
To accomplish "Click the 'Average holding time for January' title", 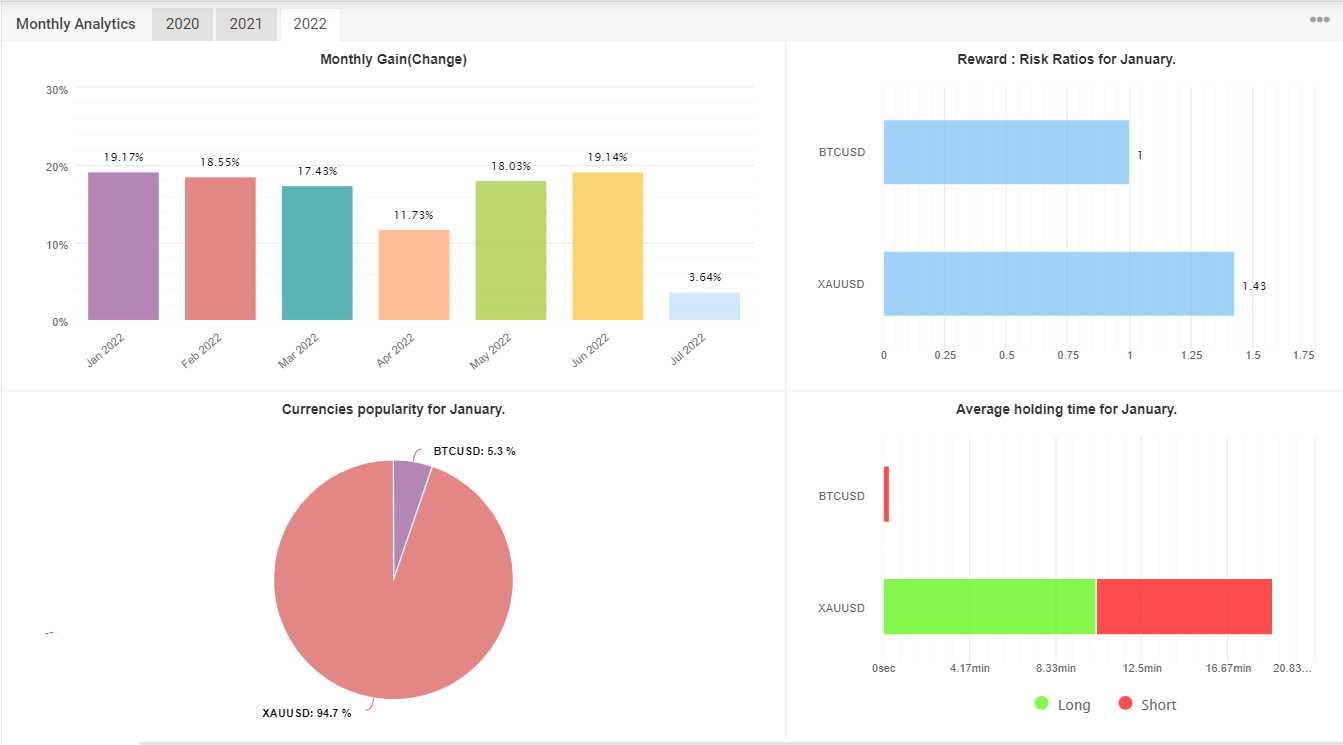I will point(1066,409).
